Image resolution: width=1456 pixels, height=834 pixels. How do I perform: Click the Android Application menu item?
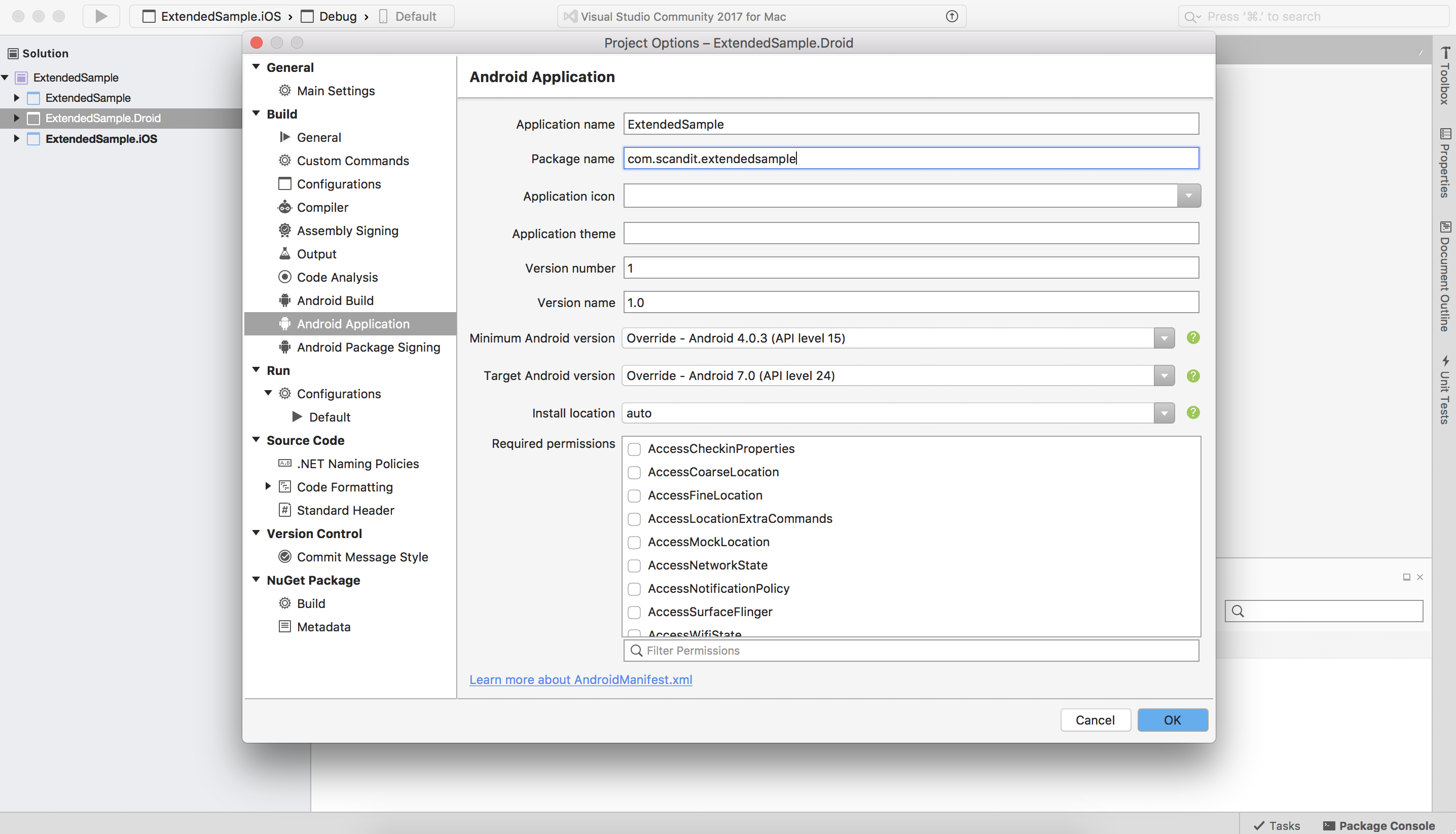(x=353, y=323)
